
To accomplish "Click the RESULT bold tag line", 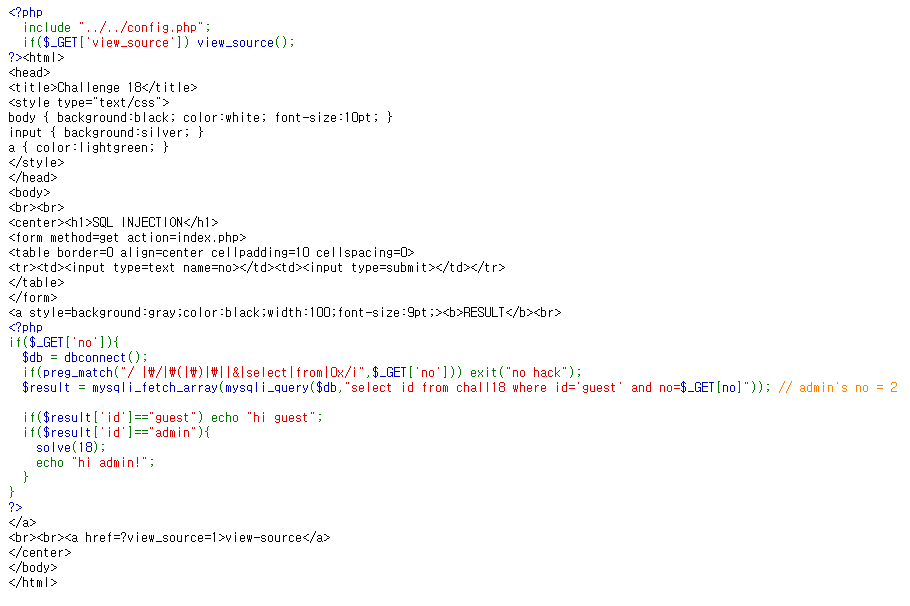I will [284, 313].
